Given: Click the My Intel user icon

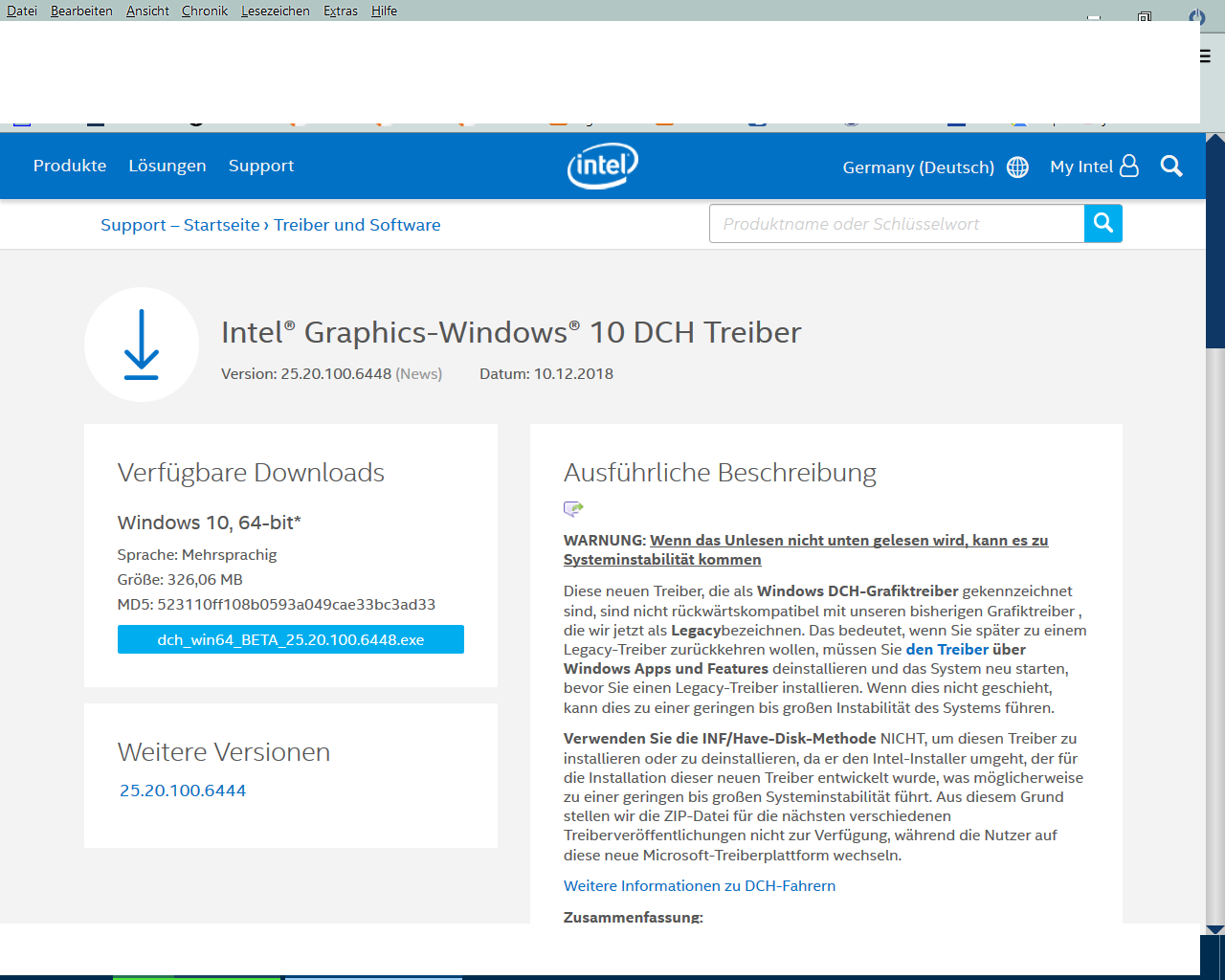Looking at the screenshot, I should tap(1129, 166).
